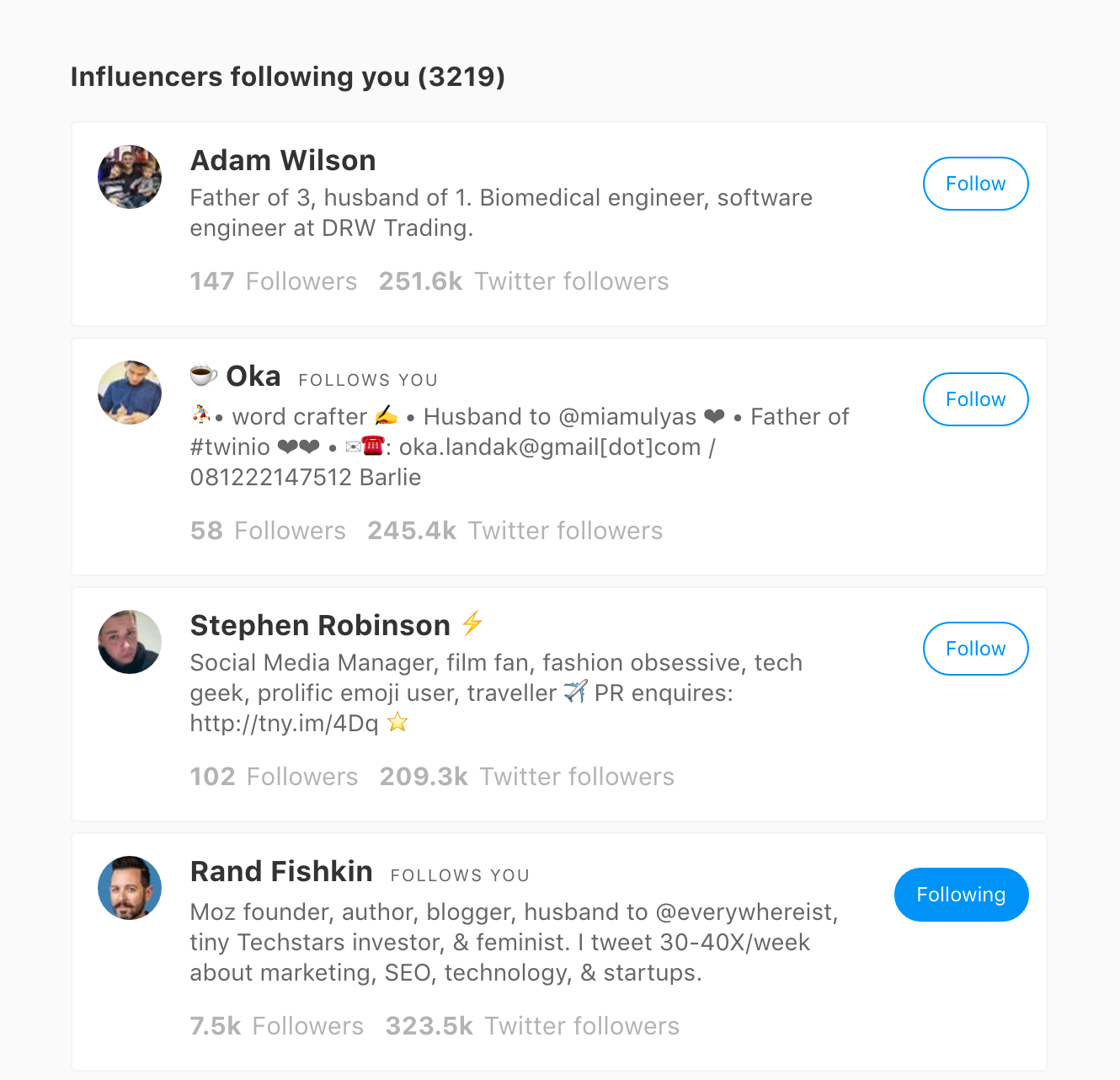The image size is (1120, 1080).
Task: Follow the influencer Oka
Action: [975, 399]
